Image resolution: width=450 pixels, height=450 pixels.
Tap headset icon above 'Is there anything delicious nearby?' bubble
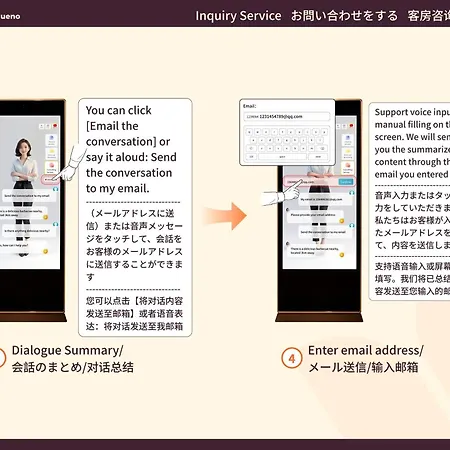(x=55, y=224)
